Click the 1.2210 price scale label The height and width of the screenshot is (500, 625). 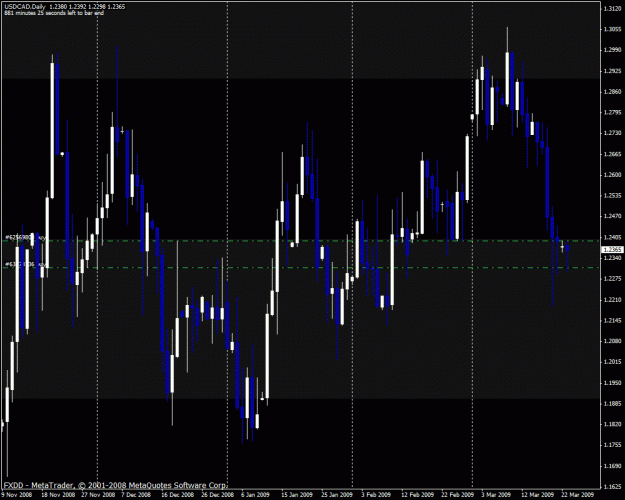tap(613, 299)
